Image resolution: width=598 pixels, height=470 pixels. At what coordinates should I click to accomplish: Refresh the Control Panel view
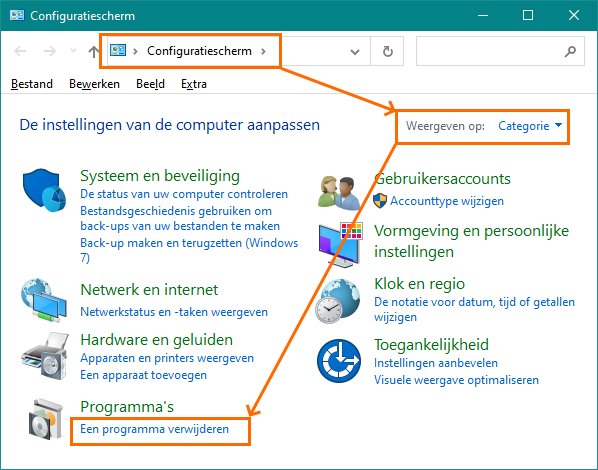coord(387,51)
